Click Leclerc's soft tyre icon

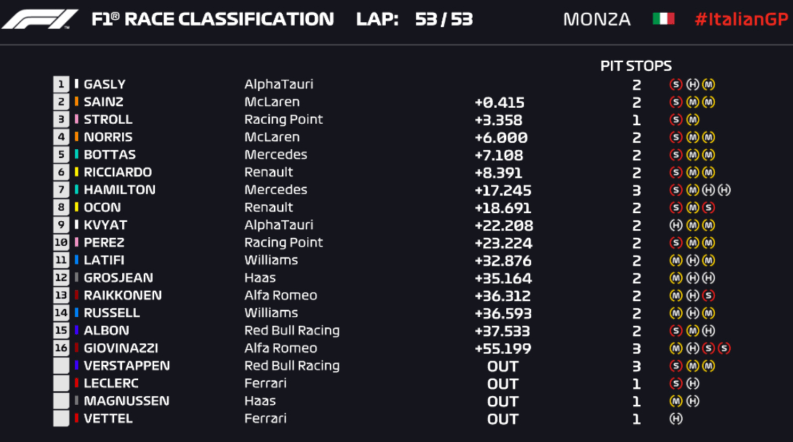click(676, 383)
